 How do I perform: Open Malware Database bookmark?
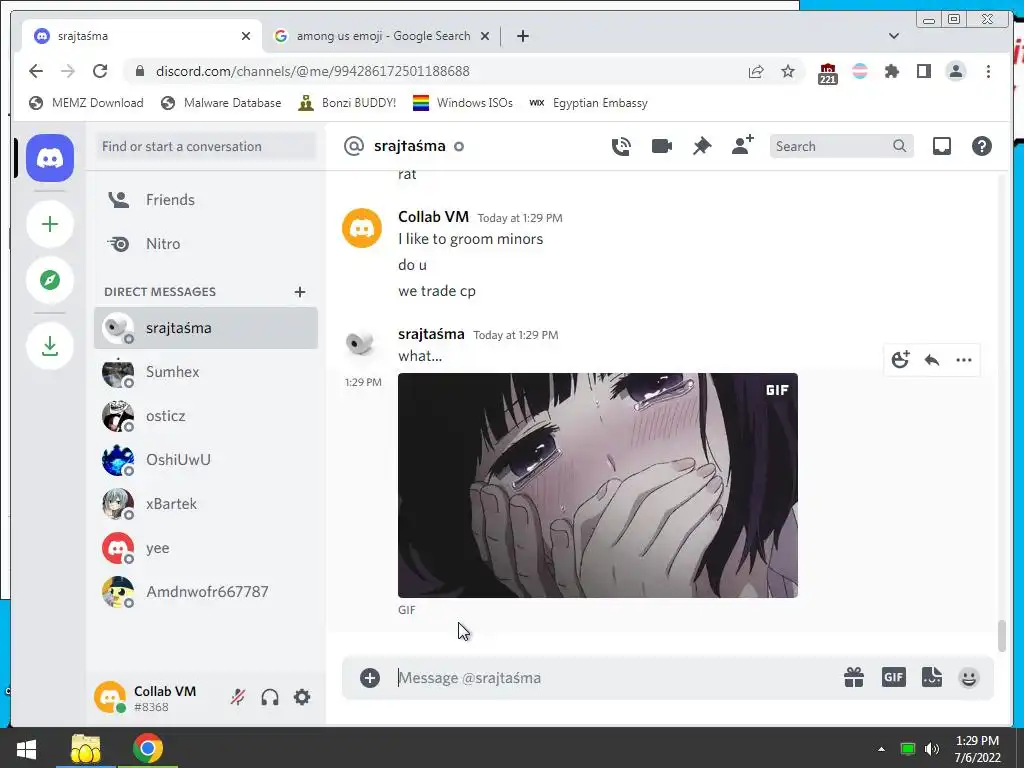221,103
